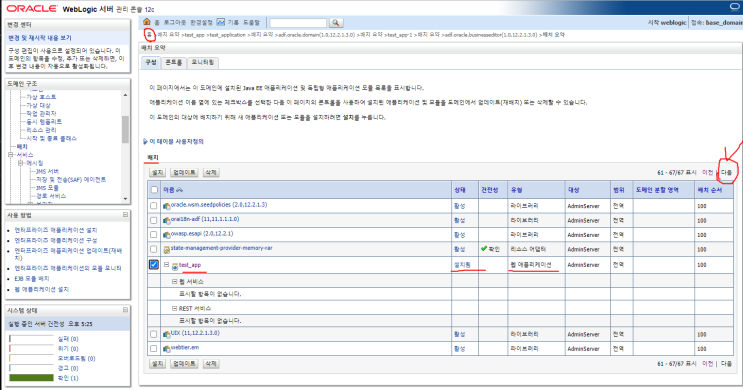Select 시작 및 종료 클래스 tree item
Viewport: 743px width, 390px height.
pos(51,138)
